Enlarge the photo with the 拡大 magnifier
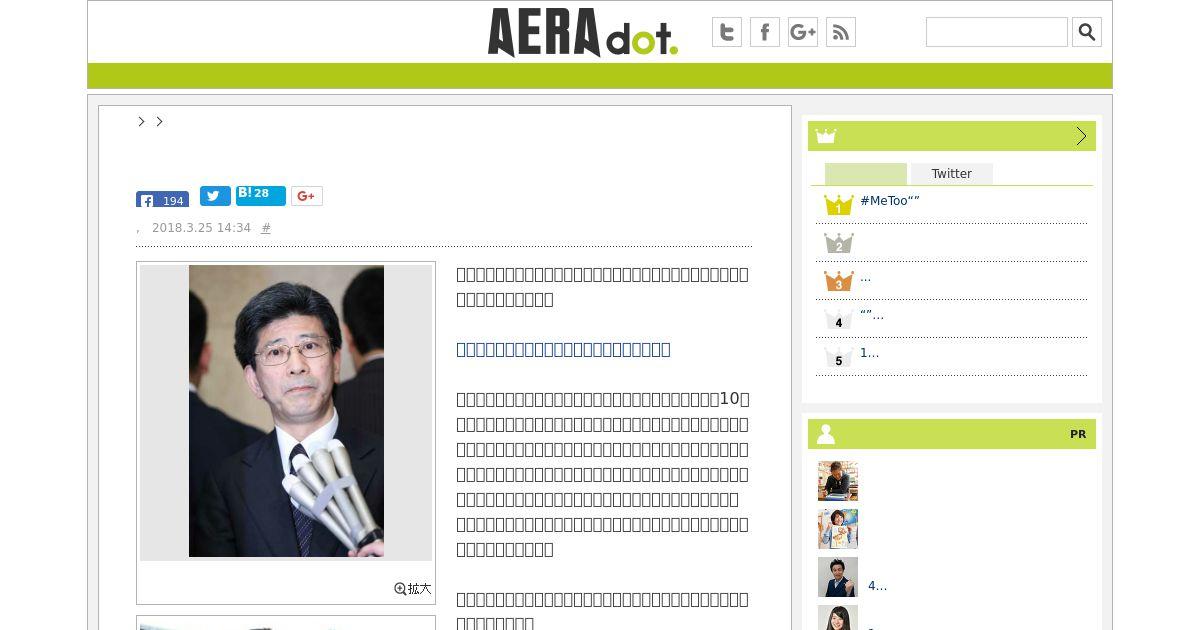 coord(413,589)
